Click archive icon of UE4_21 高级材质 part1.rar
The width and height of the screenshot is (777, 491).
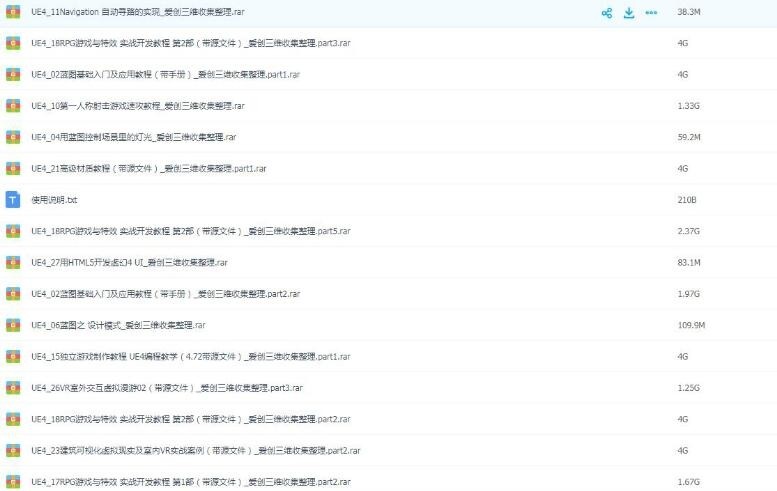(x=13, y=168)
